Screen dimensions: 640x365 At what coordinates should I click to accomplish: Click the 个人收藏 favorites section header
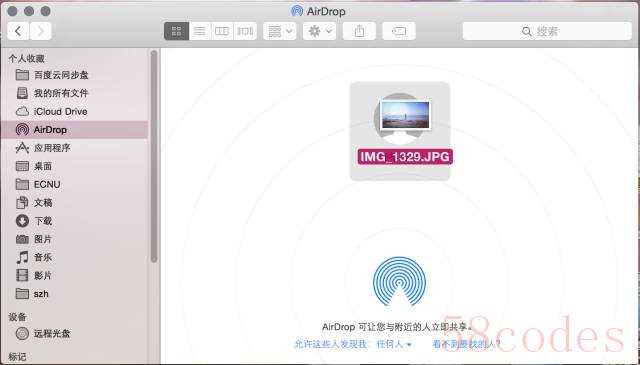27,59
